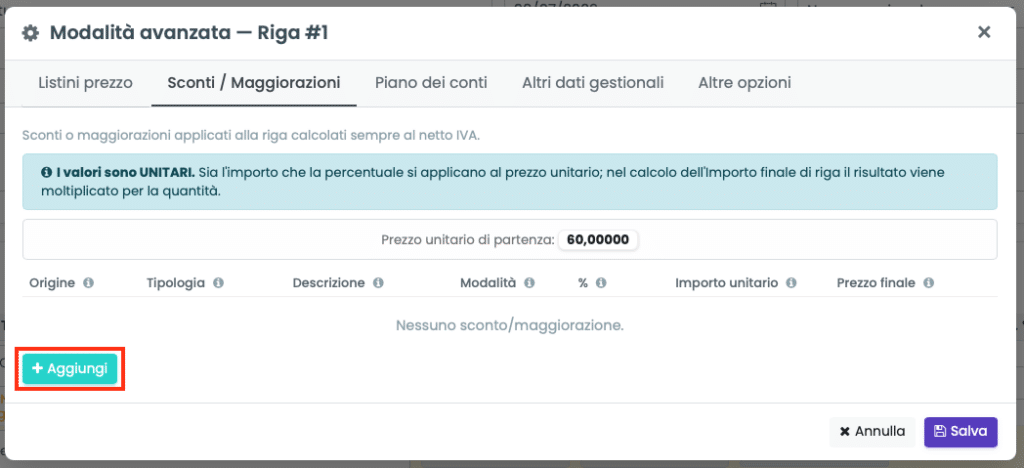The image size is (1024, 468).
Task: Click the Tipologia column header
Action: [x=176, y=283]
